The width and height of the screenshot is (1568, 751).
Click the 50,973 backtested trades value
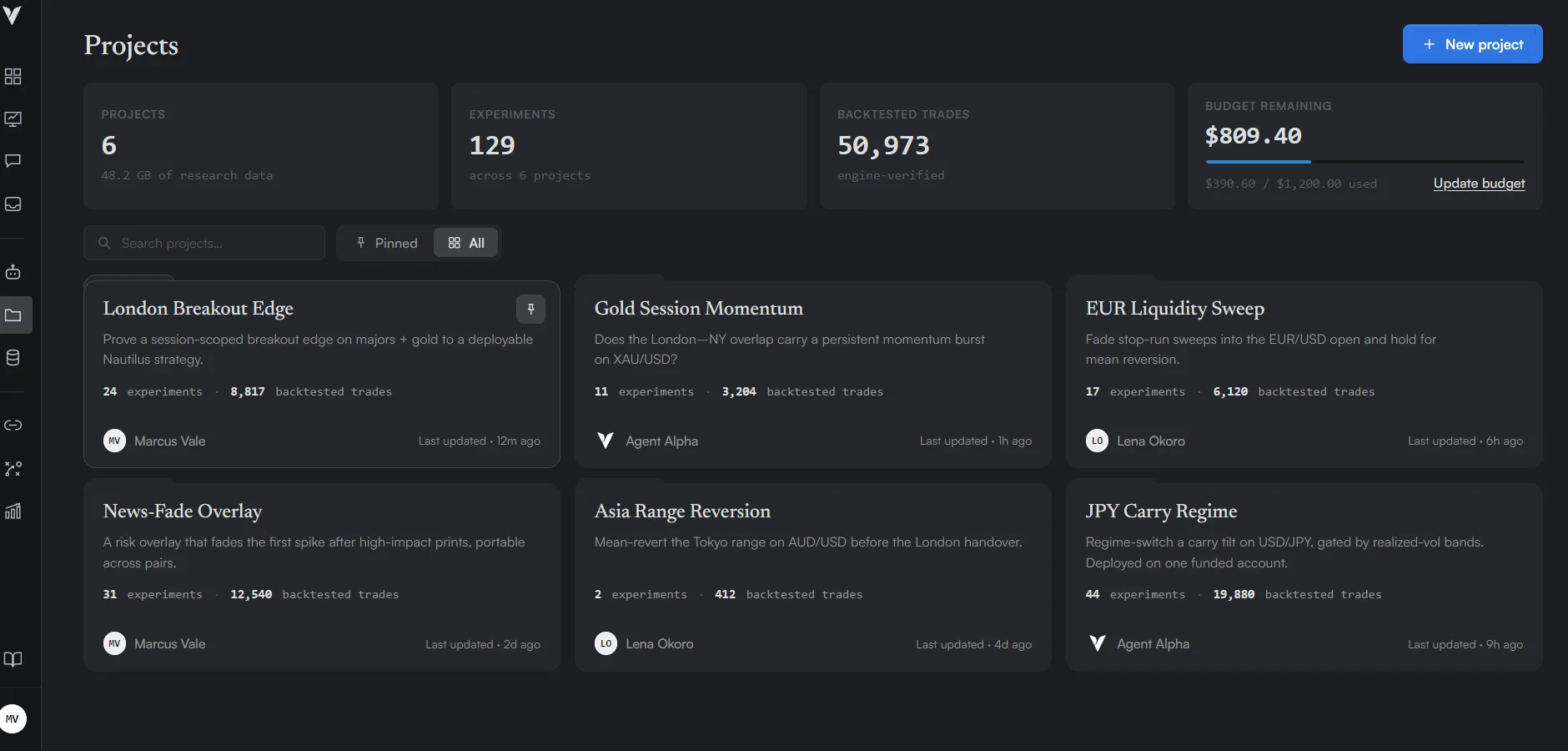883,146
